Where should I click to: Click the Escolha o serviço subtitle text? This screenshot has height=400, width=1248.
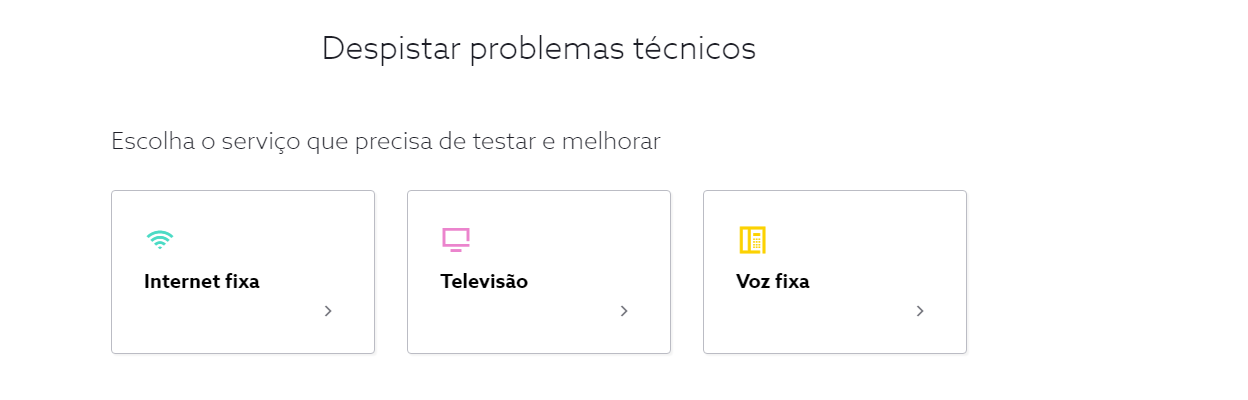tap(386, 141)
